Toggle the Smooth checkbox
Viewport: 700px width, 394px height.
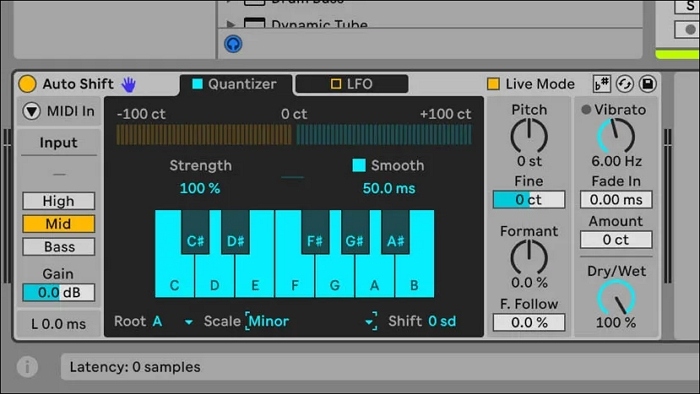click(359, 165)
